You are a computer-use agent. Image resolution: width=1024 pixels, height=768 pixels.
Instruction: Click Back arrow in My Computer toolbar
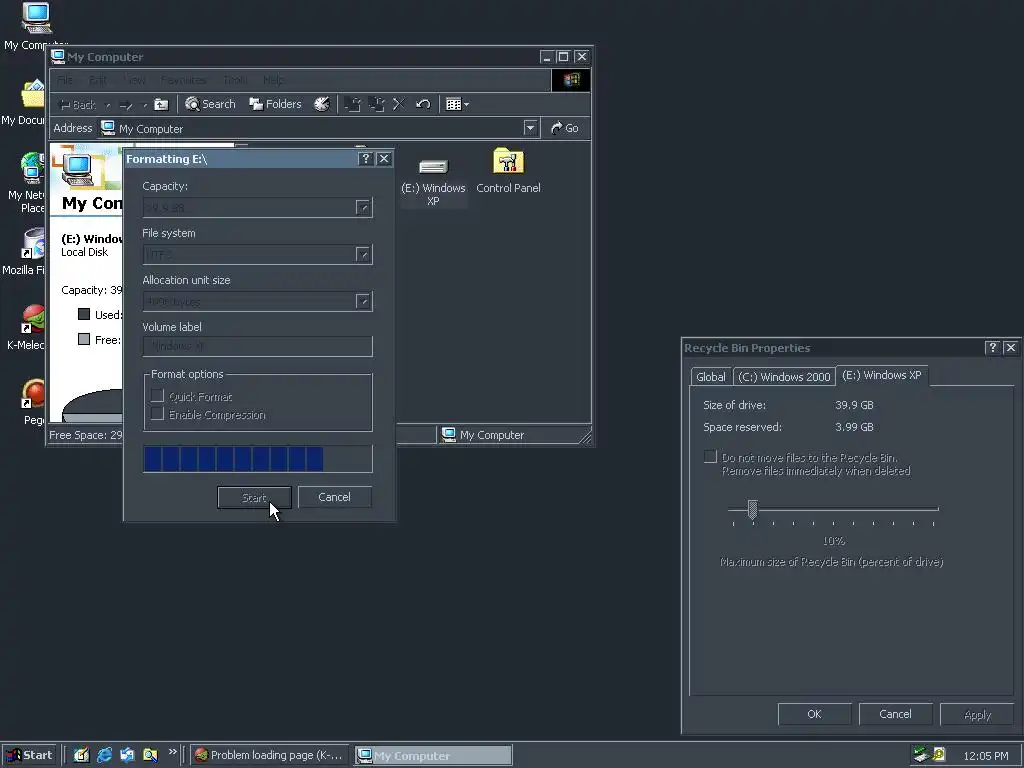[x=78, y=104]
